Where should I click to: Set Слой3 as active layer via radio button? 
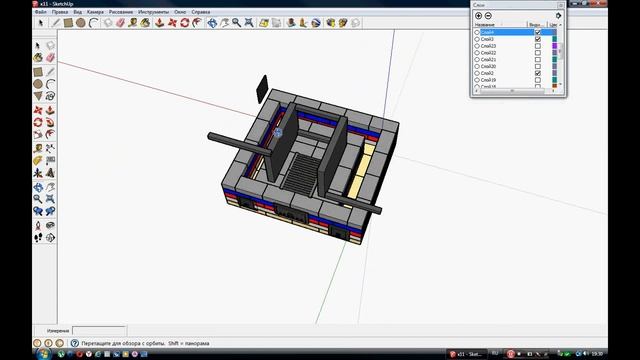coord(477,39)
